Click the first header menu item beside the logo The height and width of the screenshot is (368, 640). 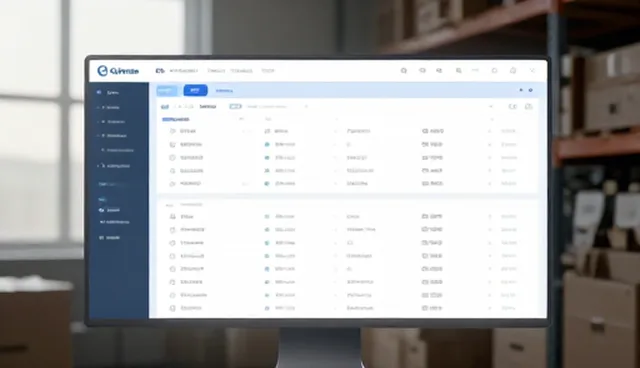tap(160, 71)
